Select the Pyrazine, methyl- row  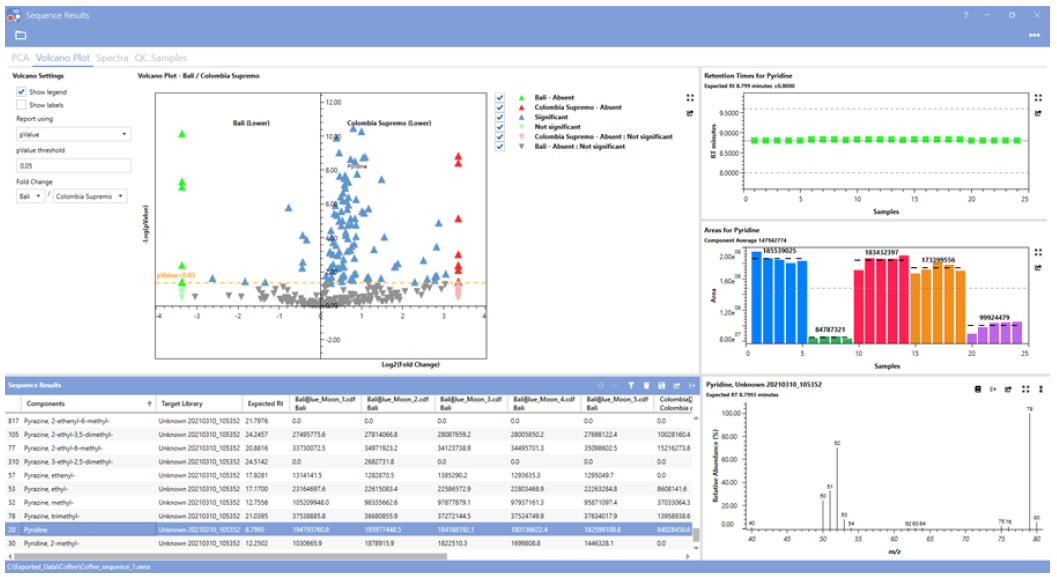349,502
